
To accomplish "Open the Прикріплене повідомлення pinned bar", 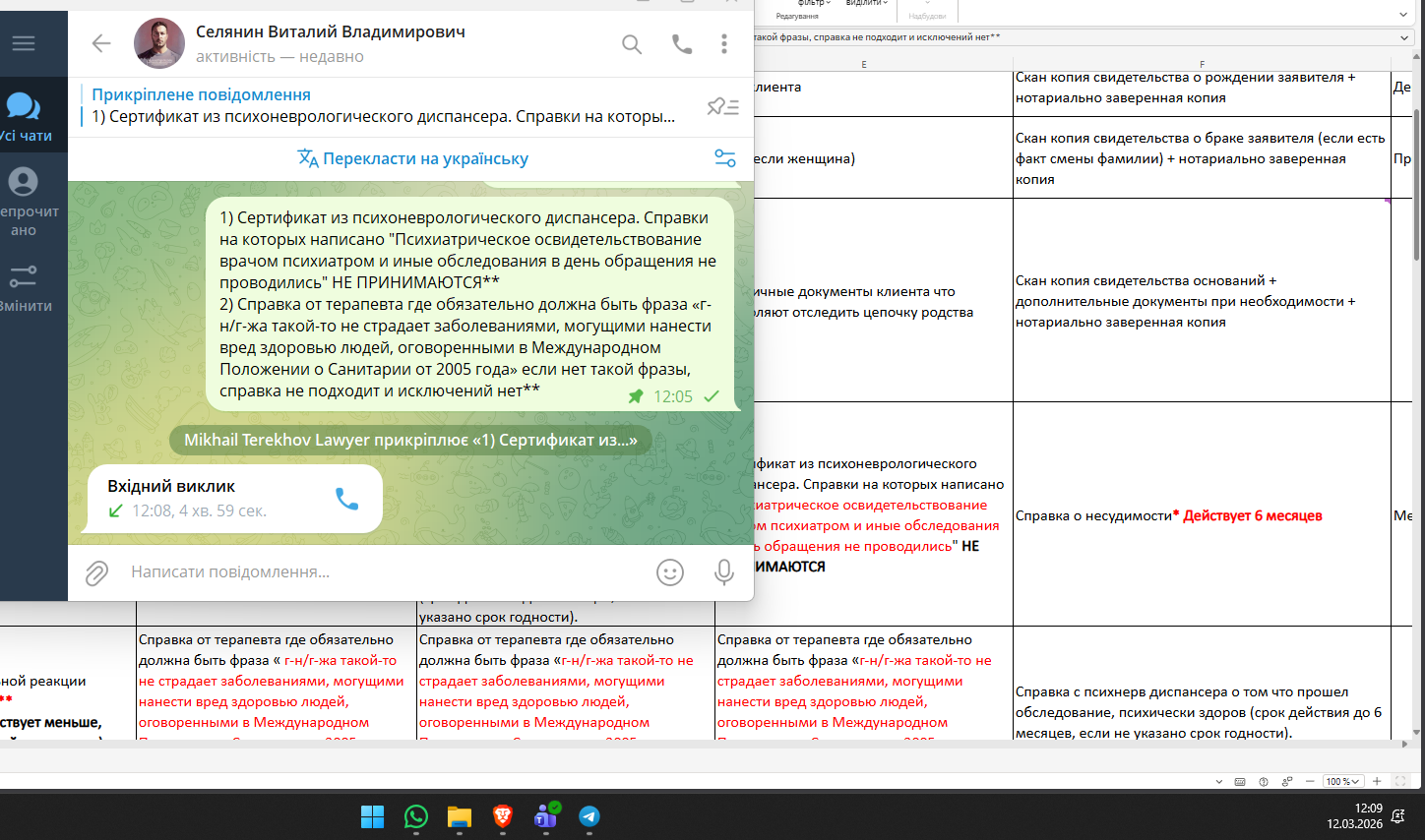I will tap(384, 106).
